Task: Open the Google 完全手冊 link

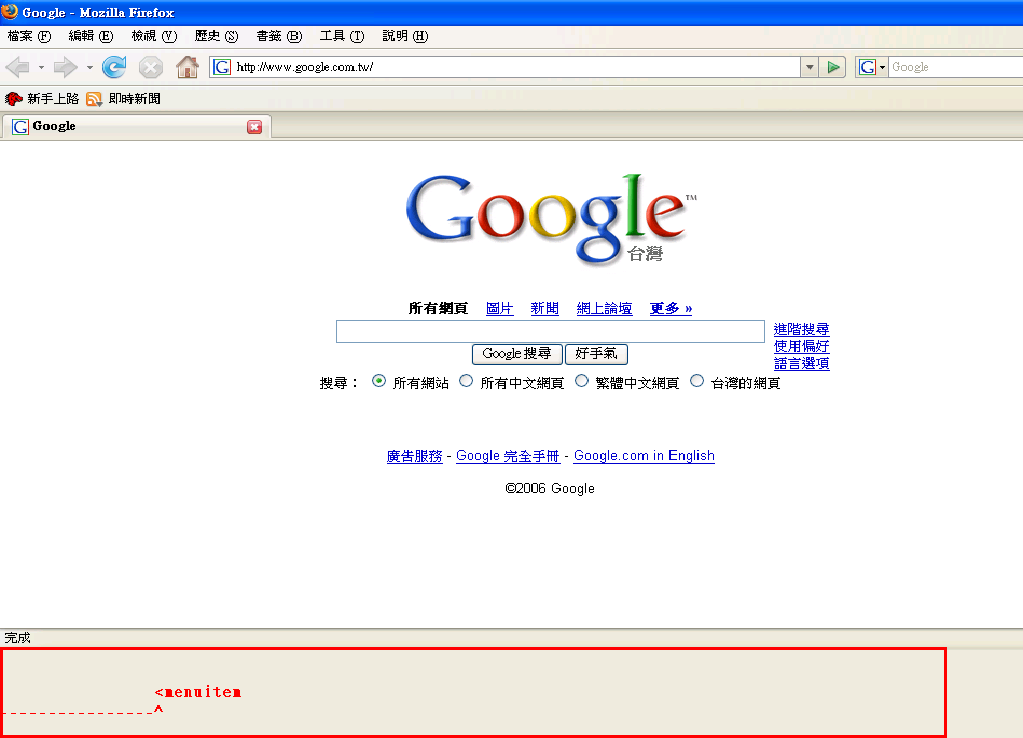Action: pyautogui.click(x=508, y=456)
